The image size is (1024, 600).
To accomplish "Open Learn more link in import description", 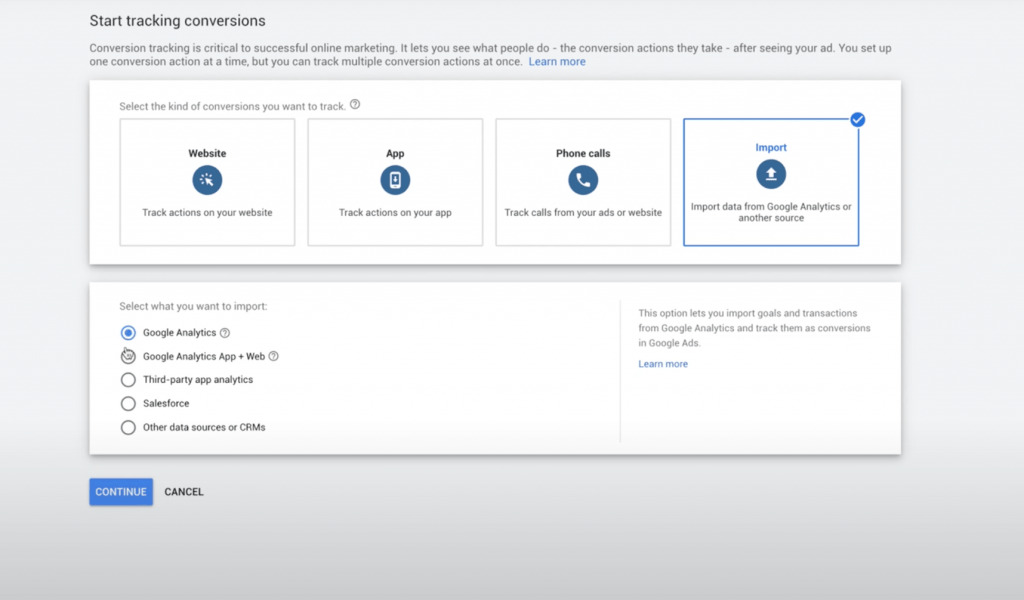I will point(663,364).
